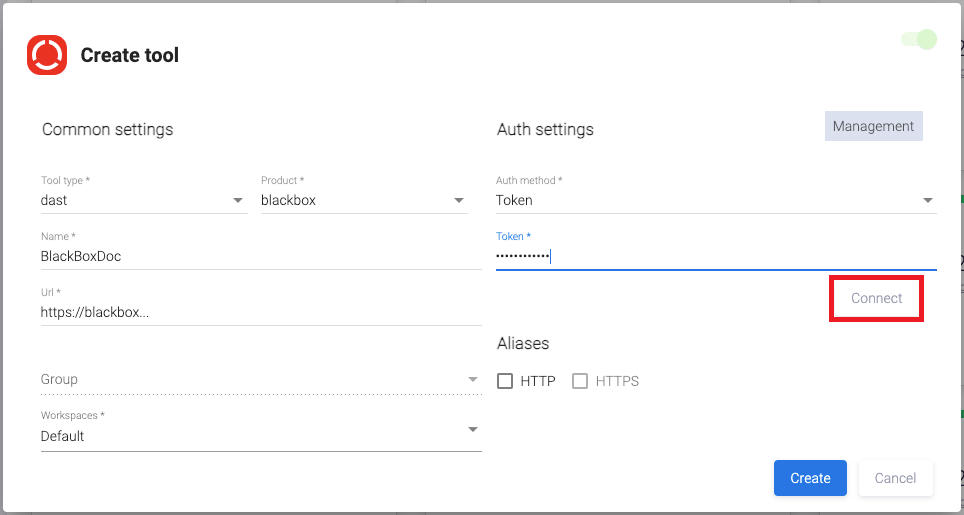Click the Management button
The width and height of the screenshot is (964, 515).
pyautogui.click(x=873, y=126)
